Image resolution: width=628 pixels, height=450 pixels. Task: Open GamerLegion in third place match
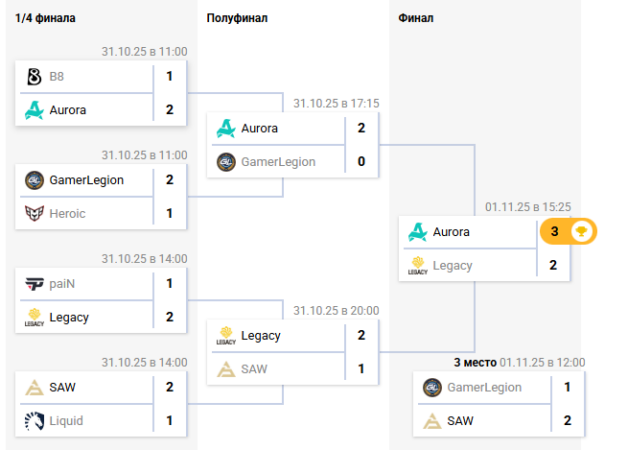coord(484,387)
